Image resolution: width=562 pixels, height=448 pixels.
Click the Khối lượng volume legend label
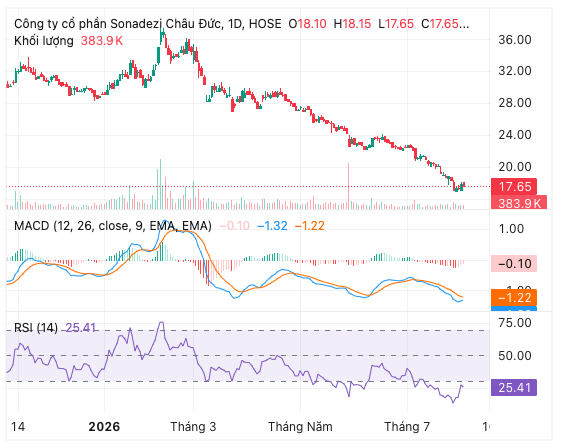point(44,41)
